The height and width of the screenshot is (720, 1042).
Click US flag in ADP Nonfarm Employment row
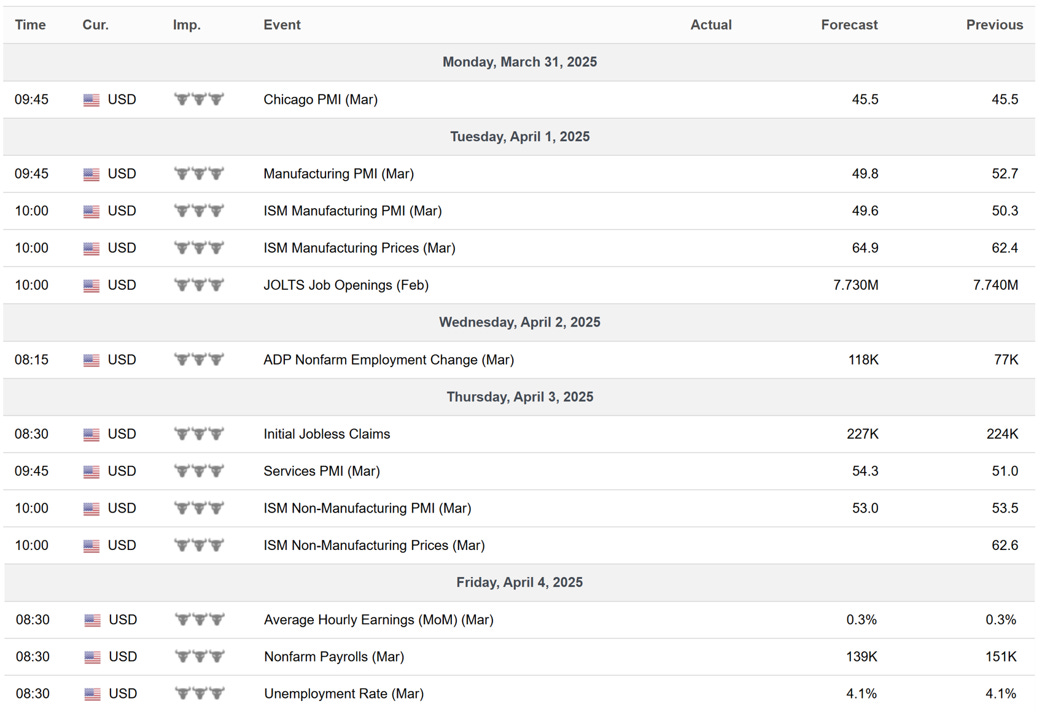click(91, 361)
